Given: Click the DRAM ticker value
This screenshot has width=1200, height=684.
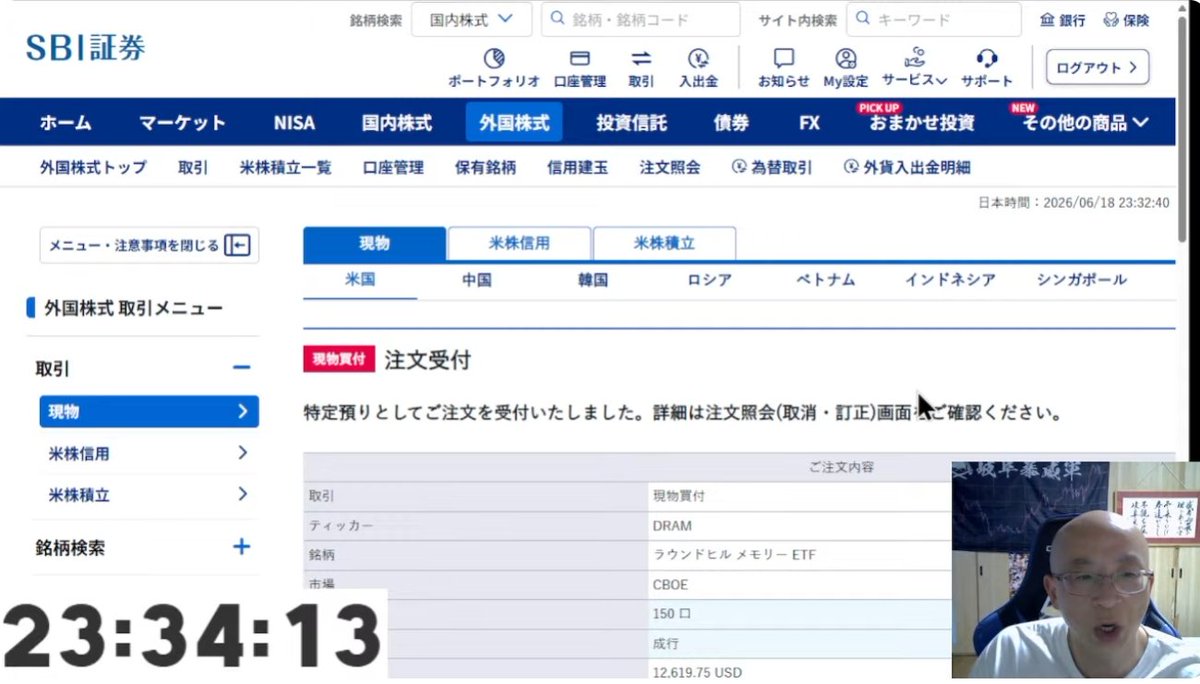Looking at the screenshot, I should point(672,525).
